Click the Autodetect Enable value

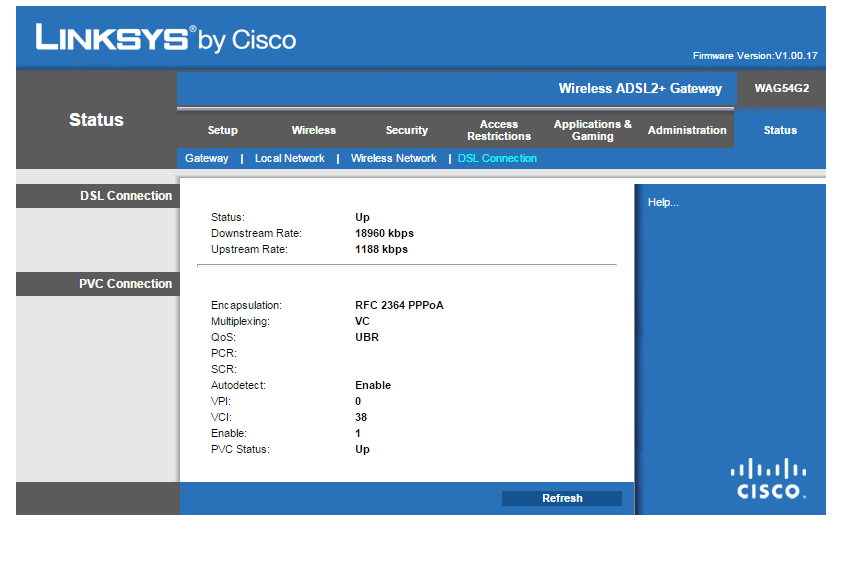click(x=373, y=385)
